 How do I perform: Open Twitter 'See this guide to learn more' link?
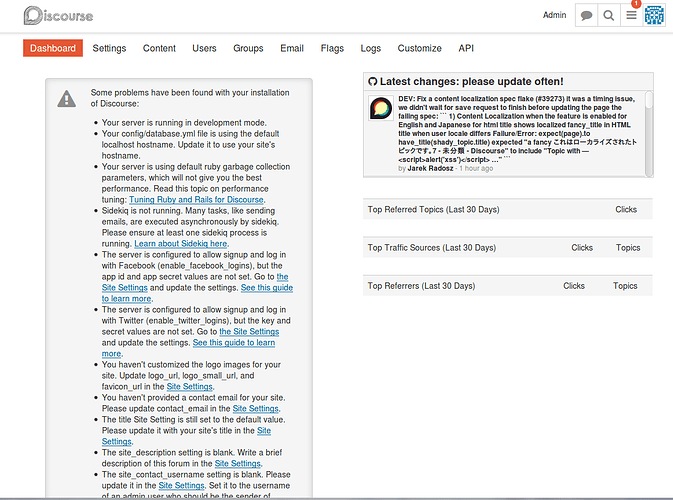234,342
